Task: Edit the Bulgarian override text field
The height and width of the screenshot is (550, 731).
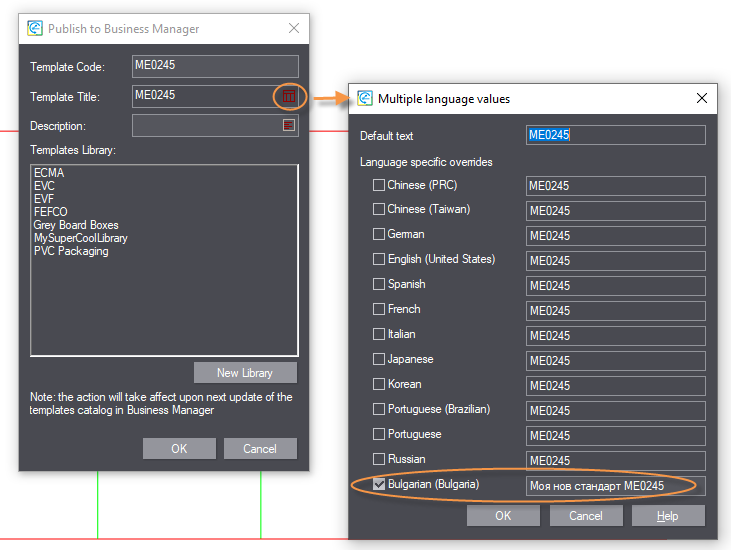Action: tap(615, 486)
